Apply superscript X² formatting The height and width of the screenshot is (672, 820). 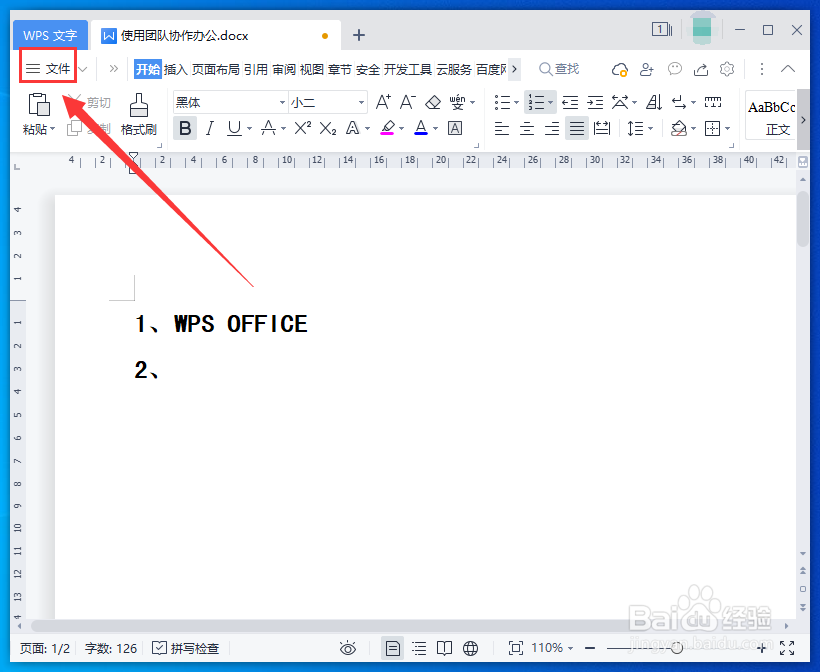[303, 128]
